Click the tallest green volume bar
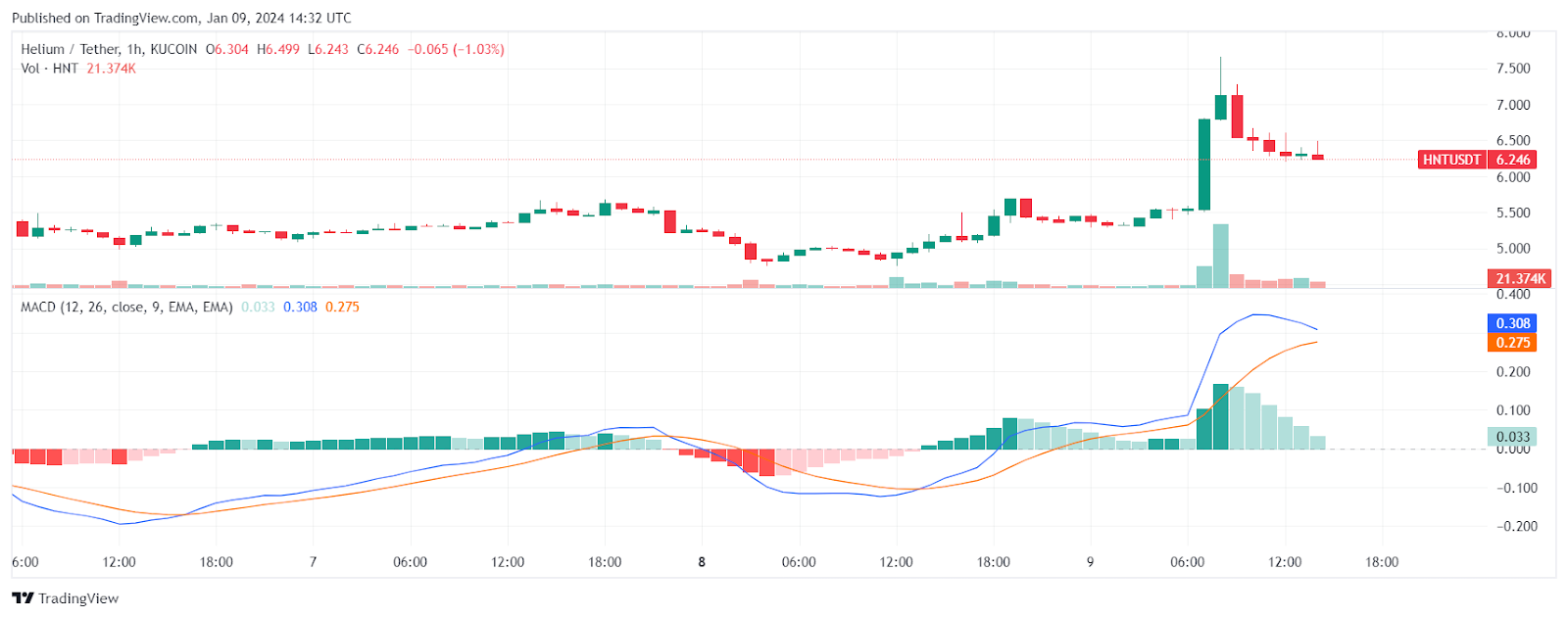1568x618 pixels. 1220,256
